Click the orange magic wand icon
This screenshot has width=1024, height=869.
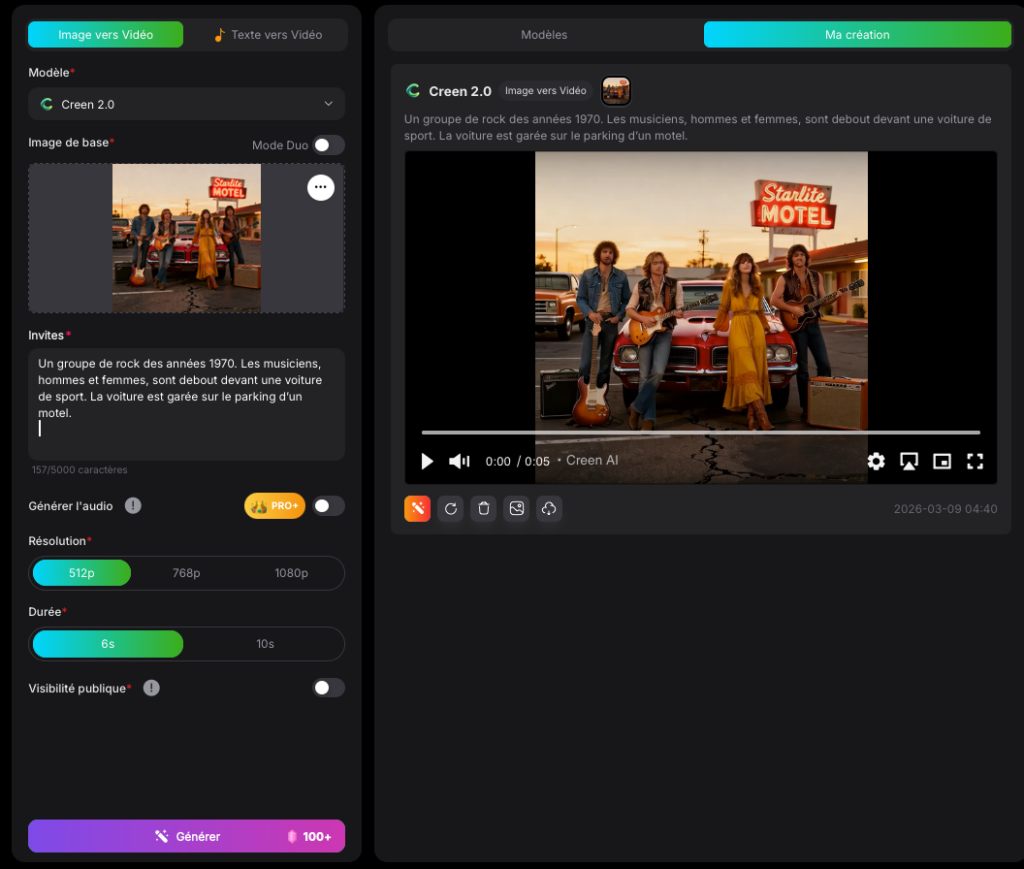pos(417,509)
